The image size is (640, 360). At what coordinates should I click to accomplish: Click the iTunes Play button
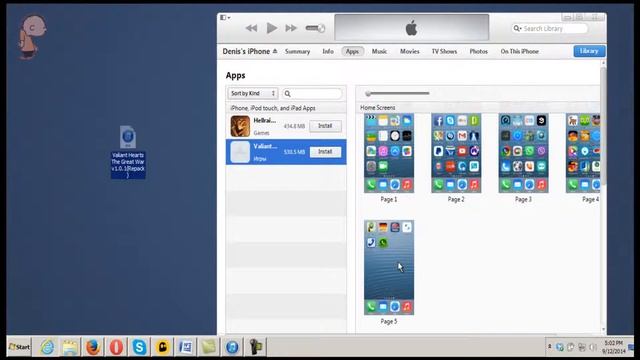click(x=271, y=28)
